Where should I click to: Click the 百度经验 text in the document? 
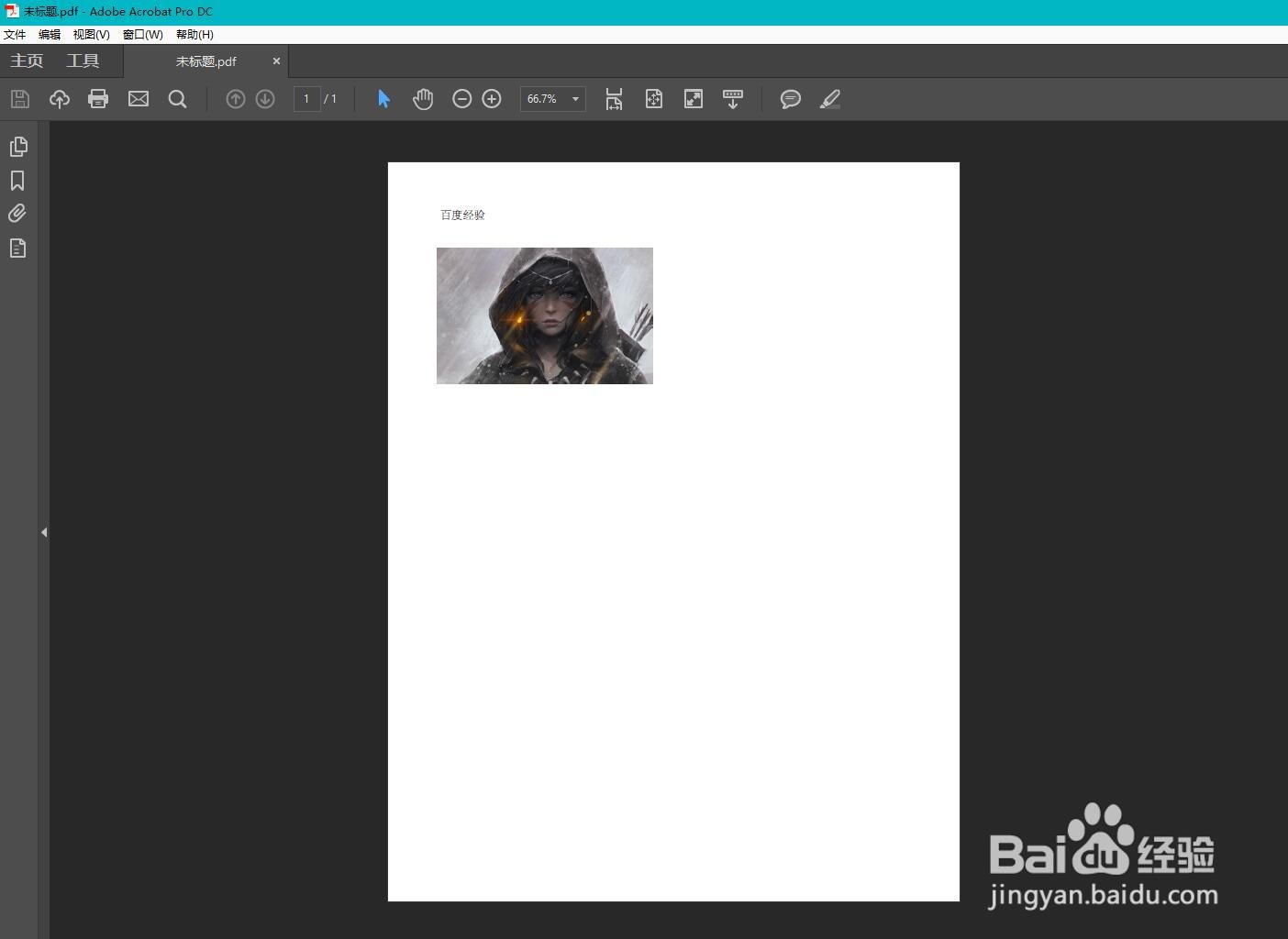462,215
